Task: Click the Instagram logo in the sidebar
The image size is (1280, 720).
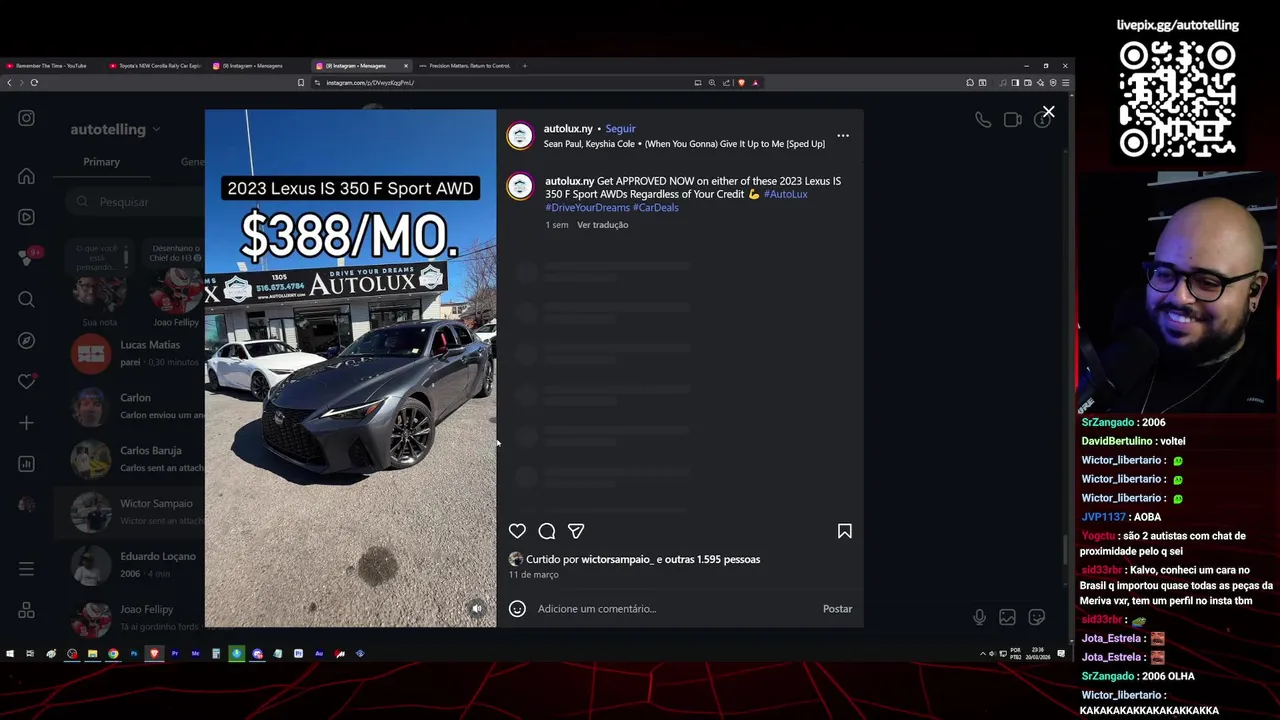Action: pos(26,118)
